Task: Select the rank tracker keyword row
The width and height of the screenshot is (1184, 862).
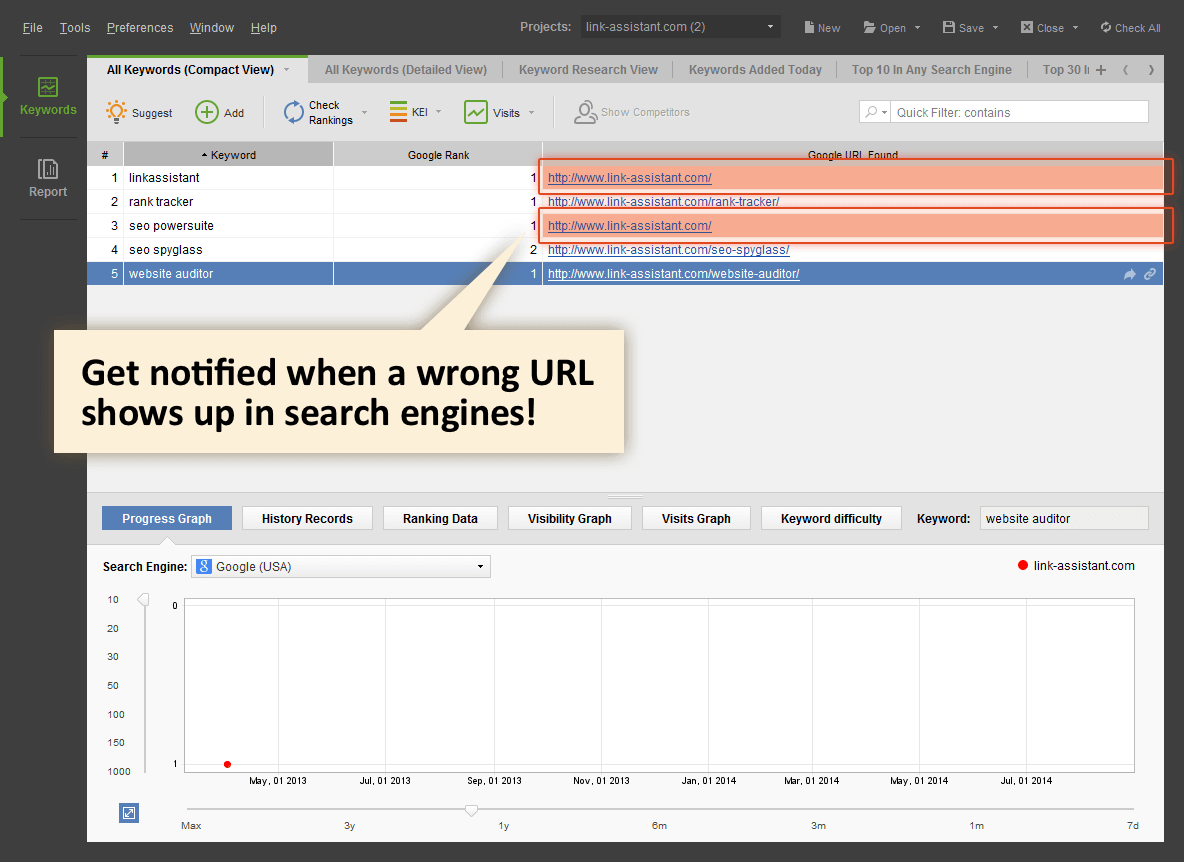Action: pos(624,202)
